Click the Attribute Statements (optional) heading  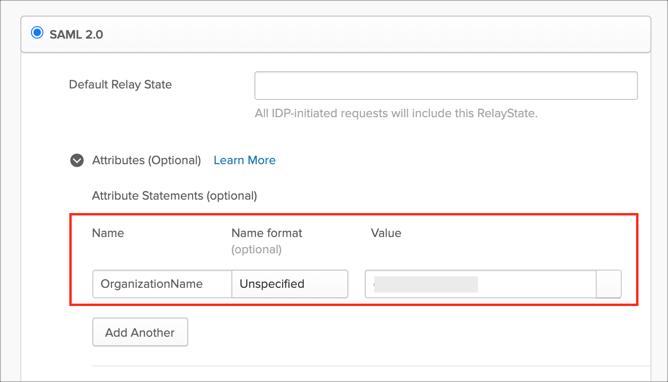pos(175,196)
